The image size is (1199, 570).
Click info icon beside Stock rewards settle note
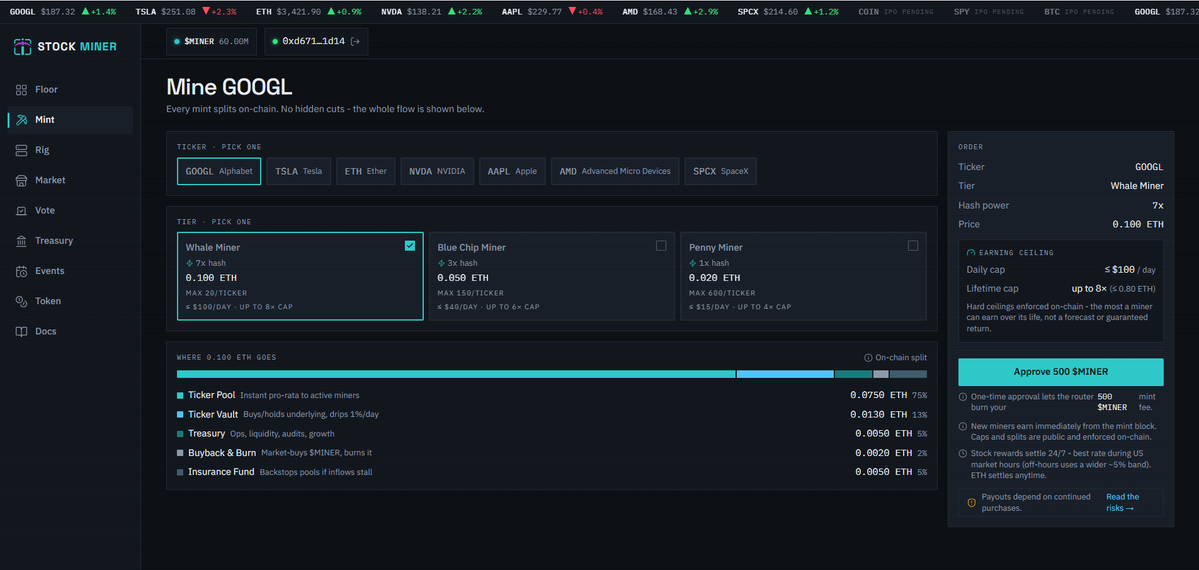tap(963, 454)
